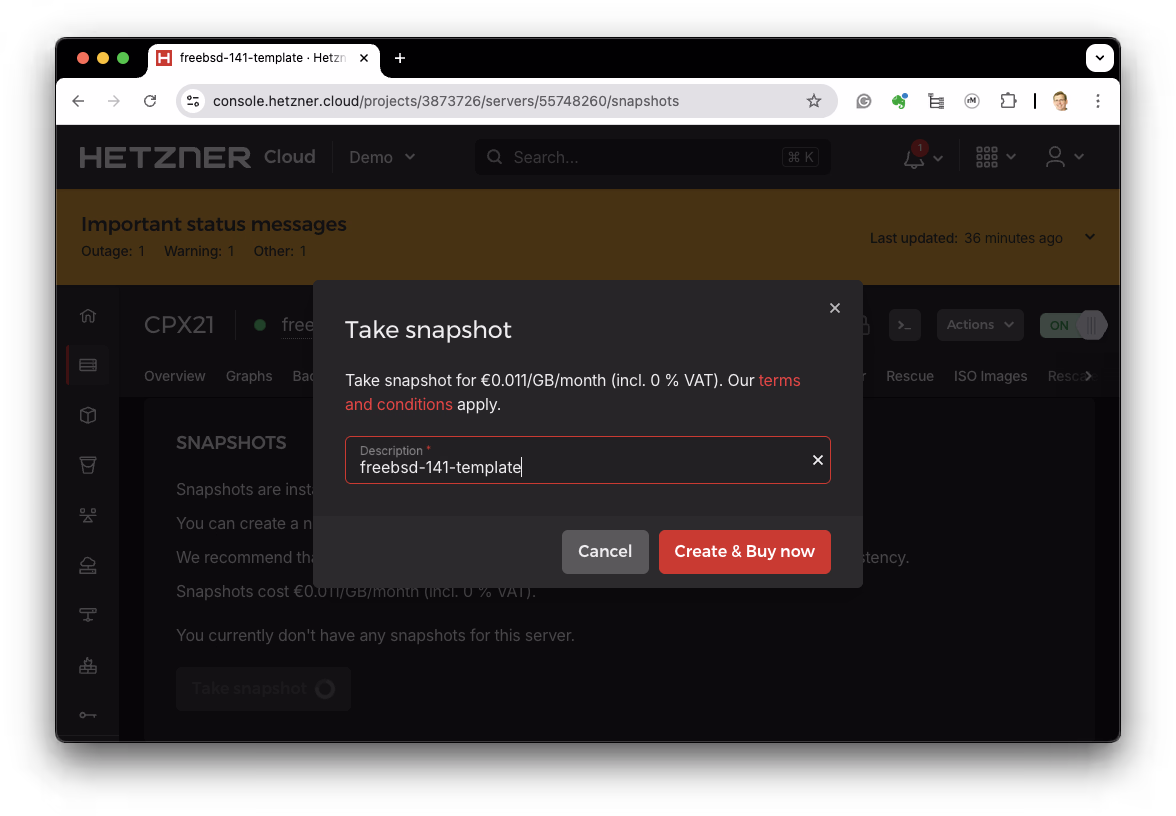The image size is (1176, 816).
Task: Open the Firewalls icon in sidebar
Action: pyautogui.click(x=88, y=665)
